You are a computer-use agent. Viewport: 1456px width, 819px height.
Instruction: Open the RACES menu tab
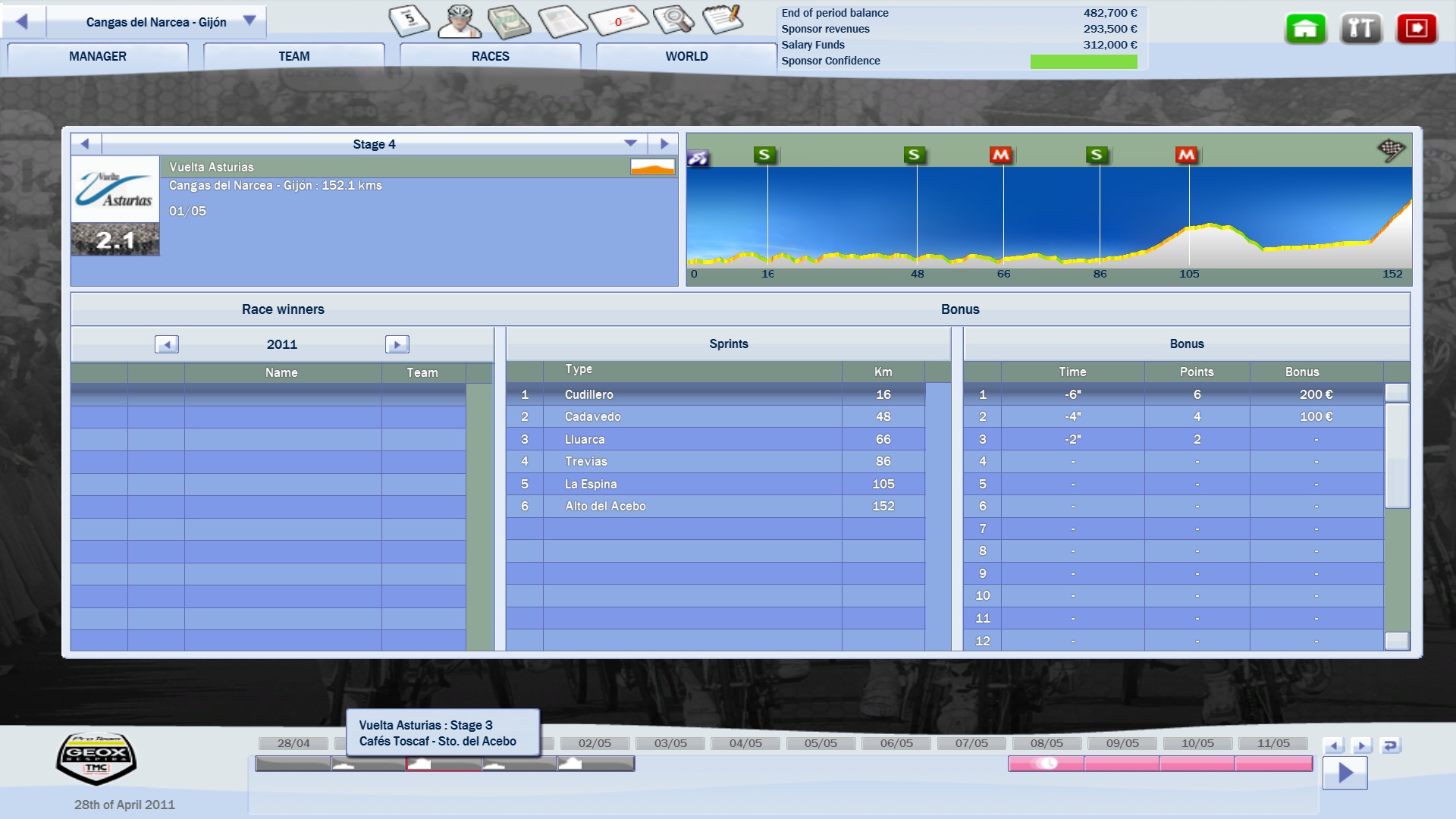pyautogui.click(x=490, y=56)
